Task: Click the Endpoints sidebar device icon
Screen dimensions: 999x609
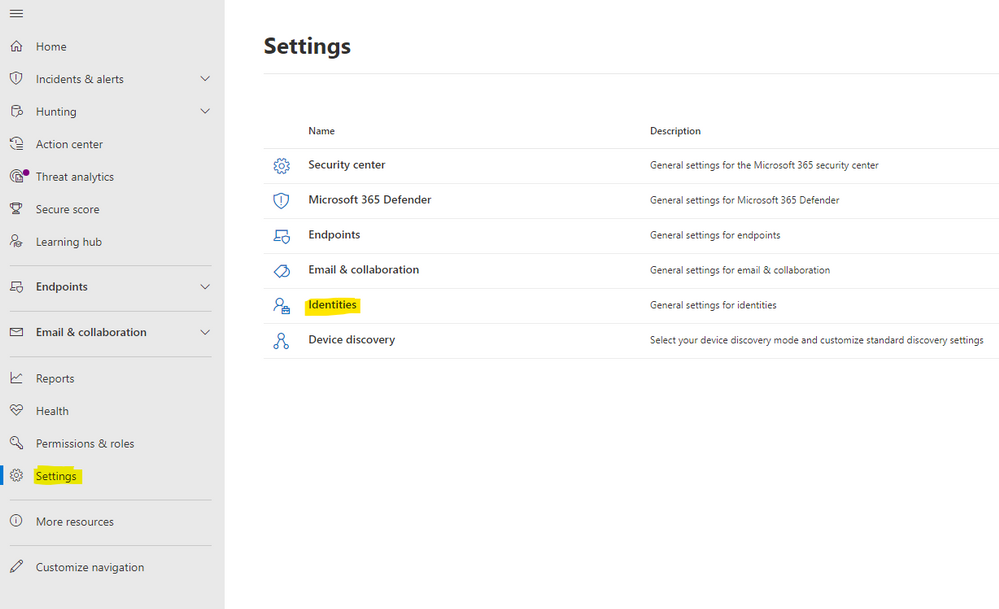Action: [x=17, y=287]
